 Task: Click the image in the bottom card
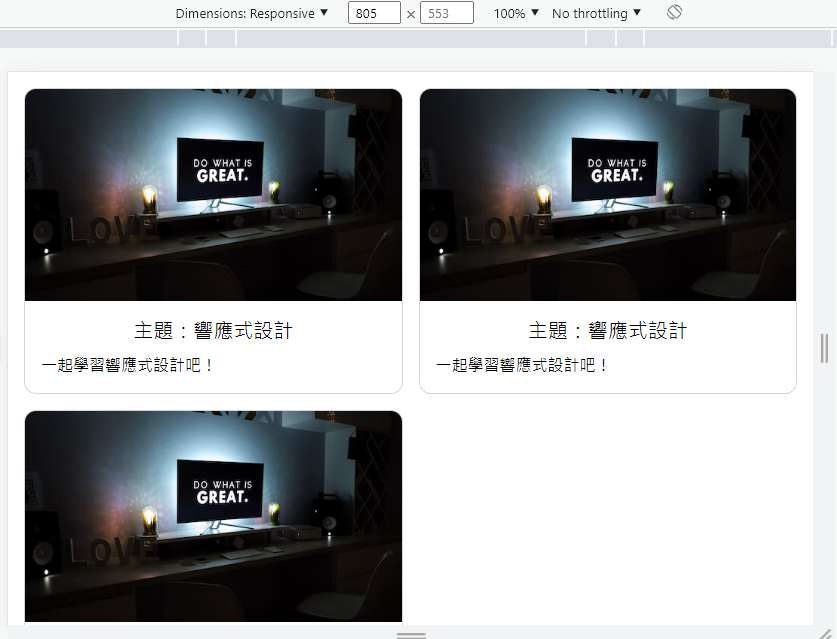(214, 516)
